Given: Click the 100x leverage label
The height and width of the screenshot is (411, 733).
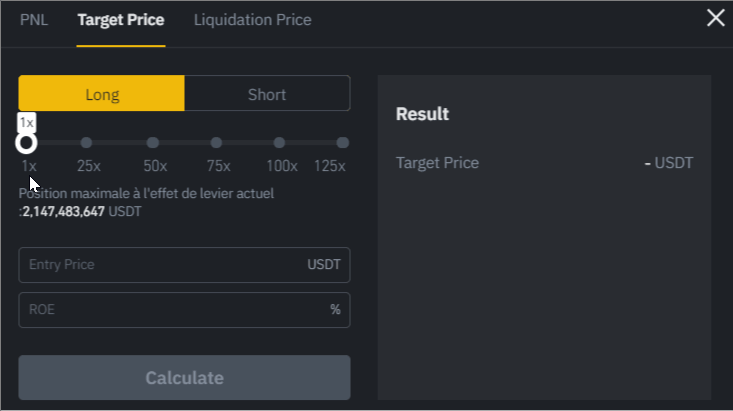Looking at the screenshot, I should pos(281,166).
